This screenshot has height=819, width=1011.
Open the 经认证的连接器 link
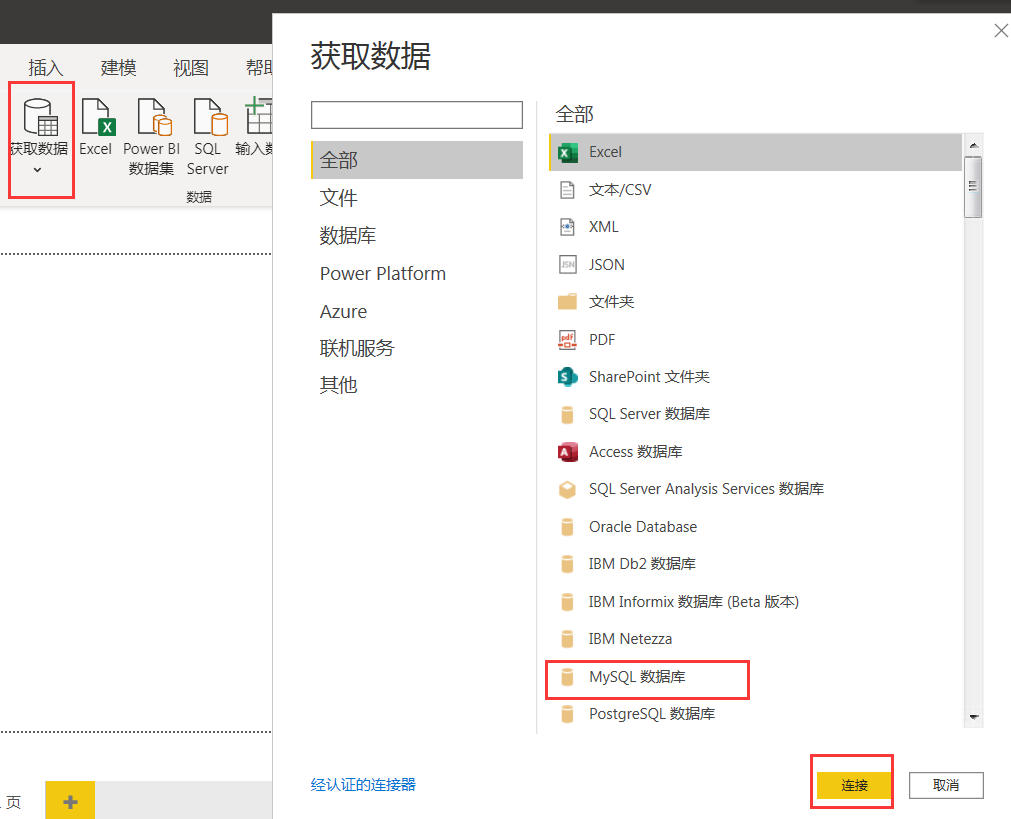point(363,785)
